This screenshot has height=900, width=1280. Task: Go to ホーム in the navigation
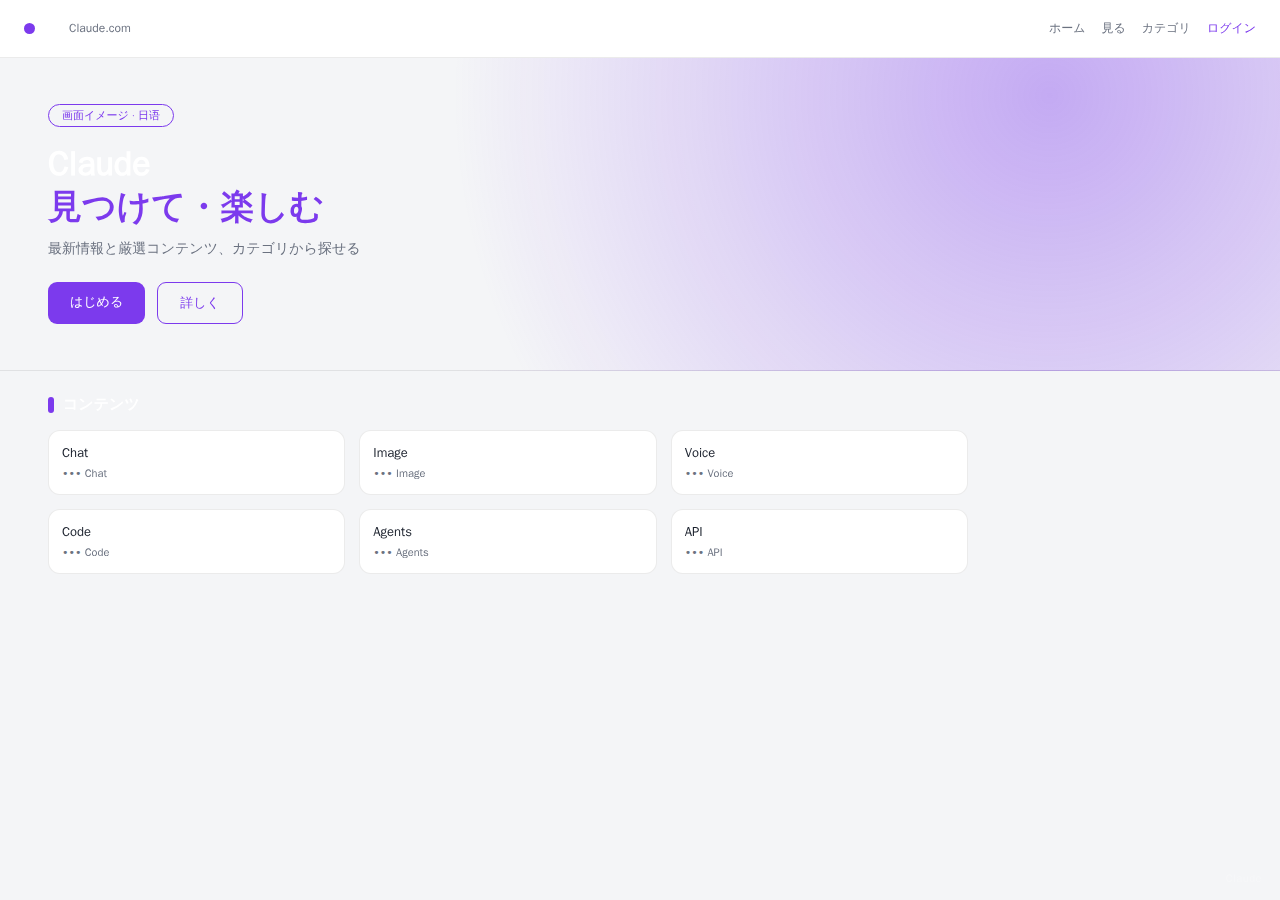(x=1067, y=28)
